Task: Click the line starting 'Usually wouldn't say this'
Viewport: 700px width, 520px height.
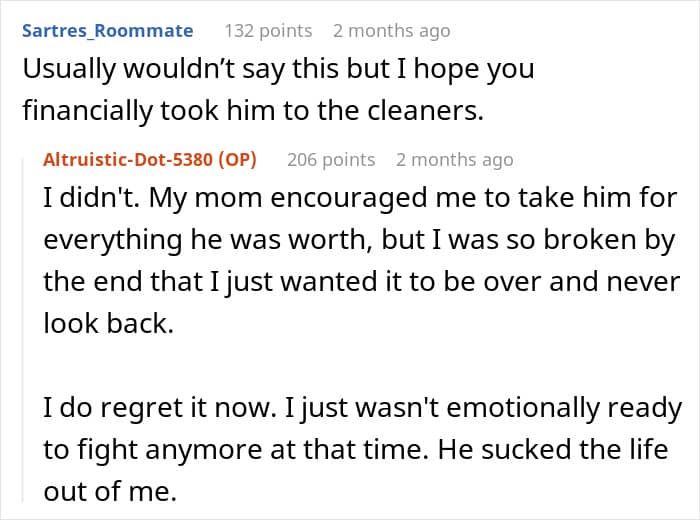Action: (x=278, y=72)
